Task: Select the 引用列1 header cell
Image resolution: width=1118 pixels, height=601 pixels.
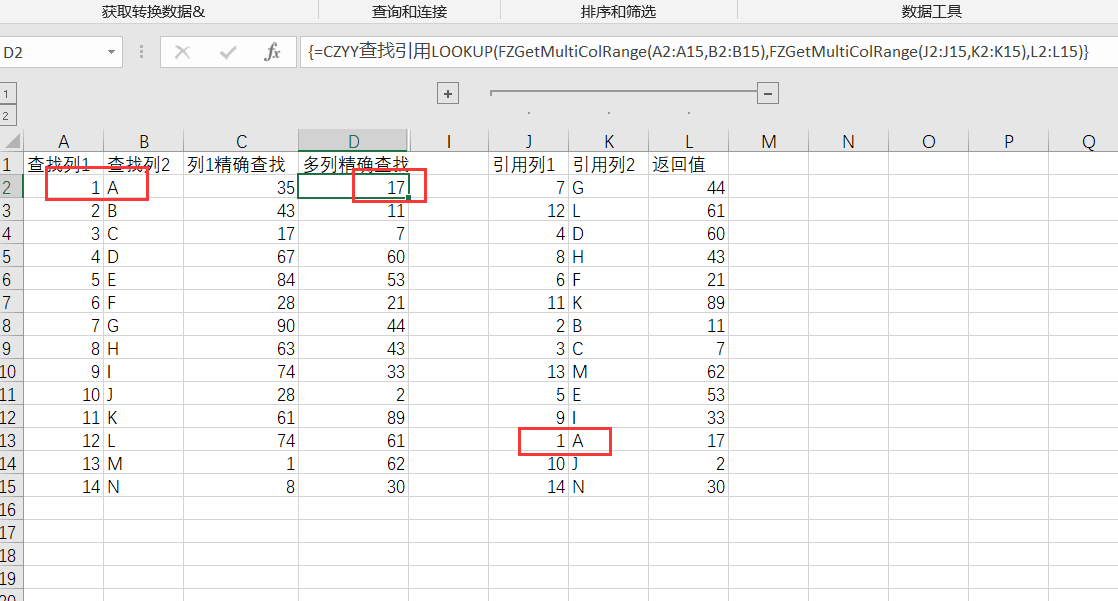Action: pyautogui.click(x=528, y=165)
